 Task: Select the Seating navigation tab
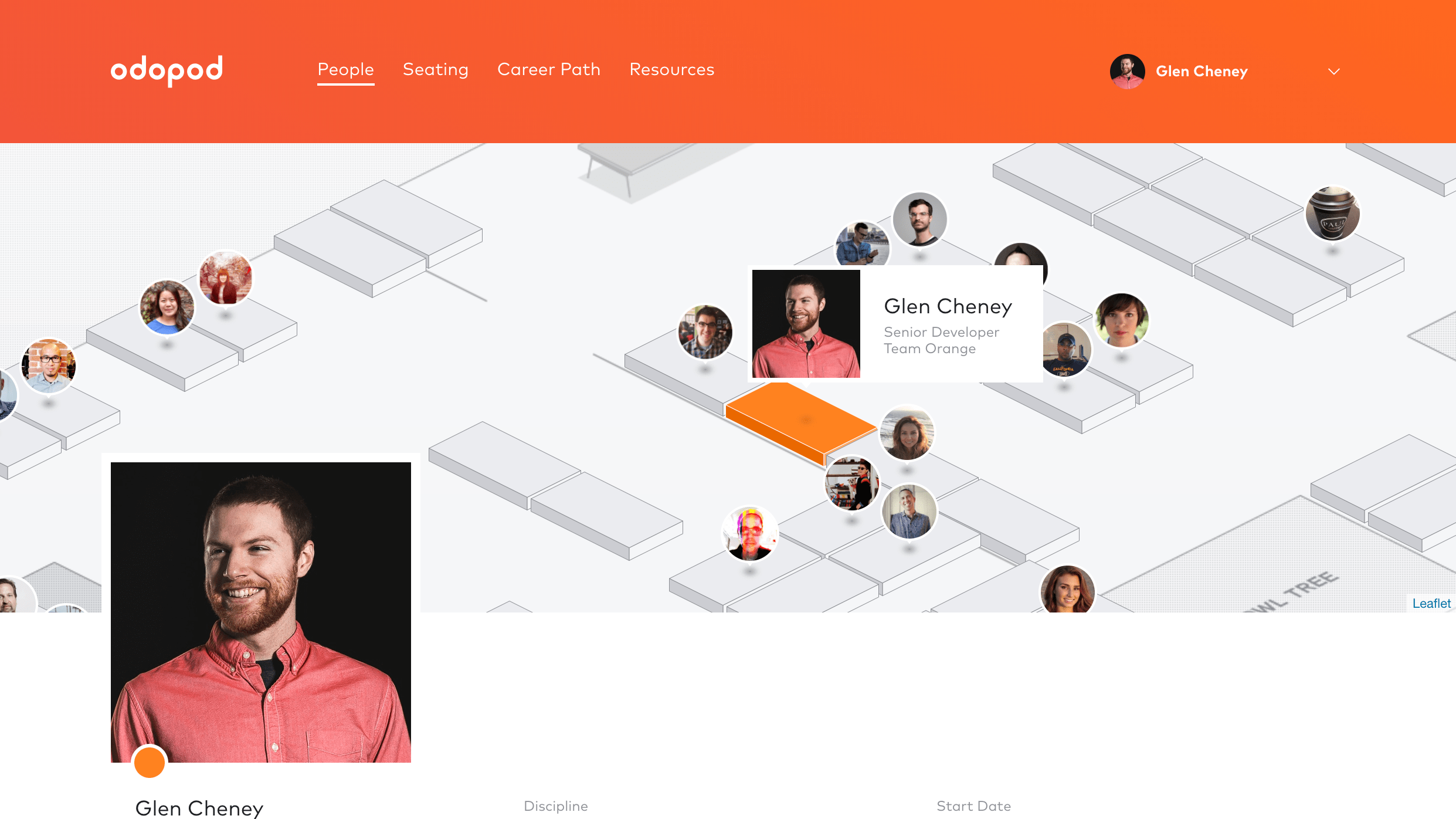tap(435, 70)
